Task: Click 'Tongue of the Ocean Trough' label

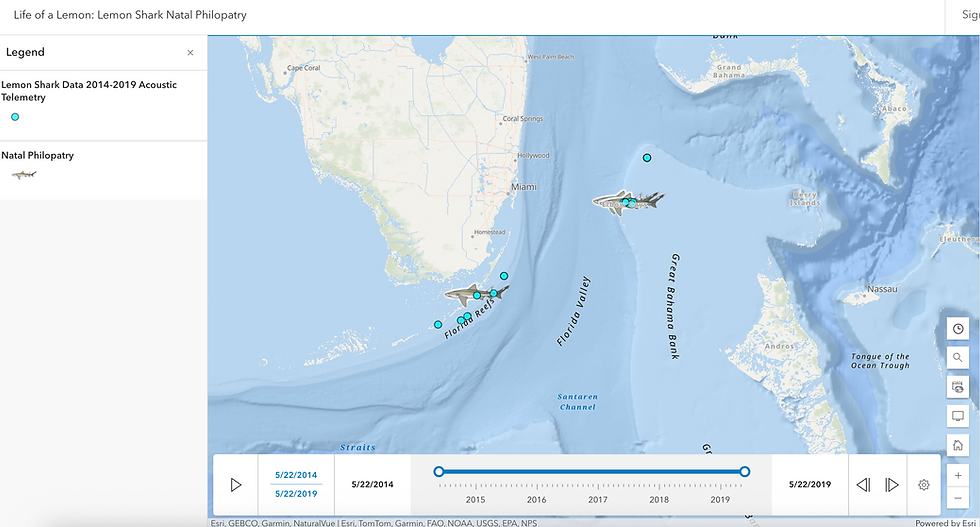Action: tap(880, 361)
